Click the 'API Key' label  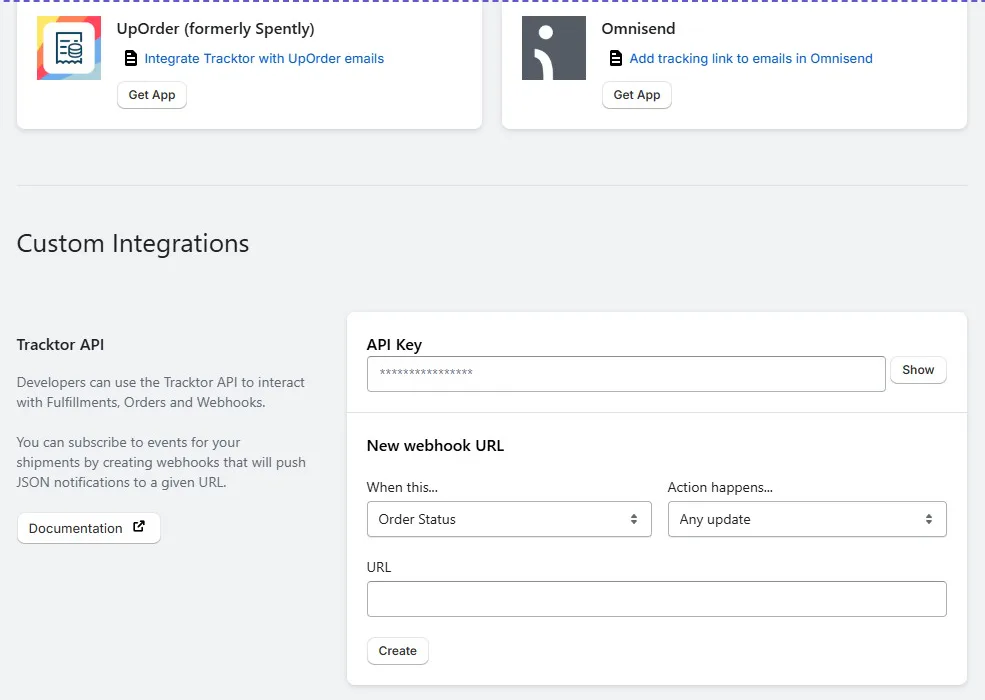click(x=395, y=345)
